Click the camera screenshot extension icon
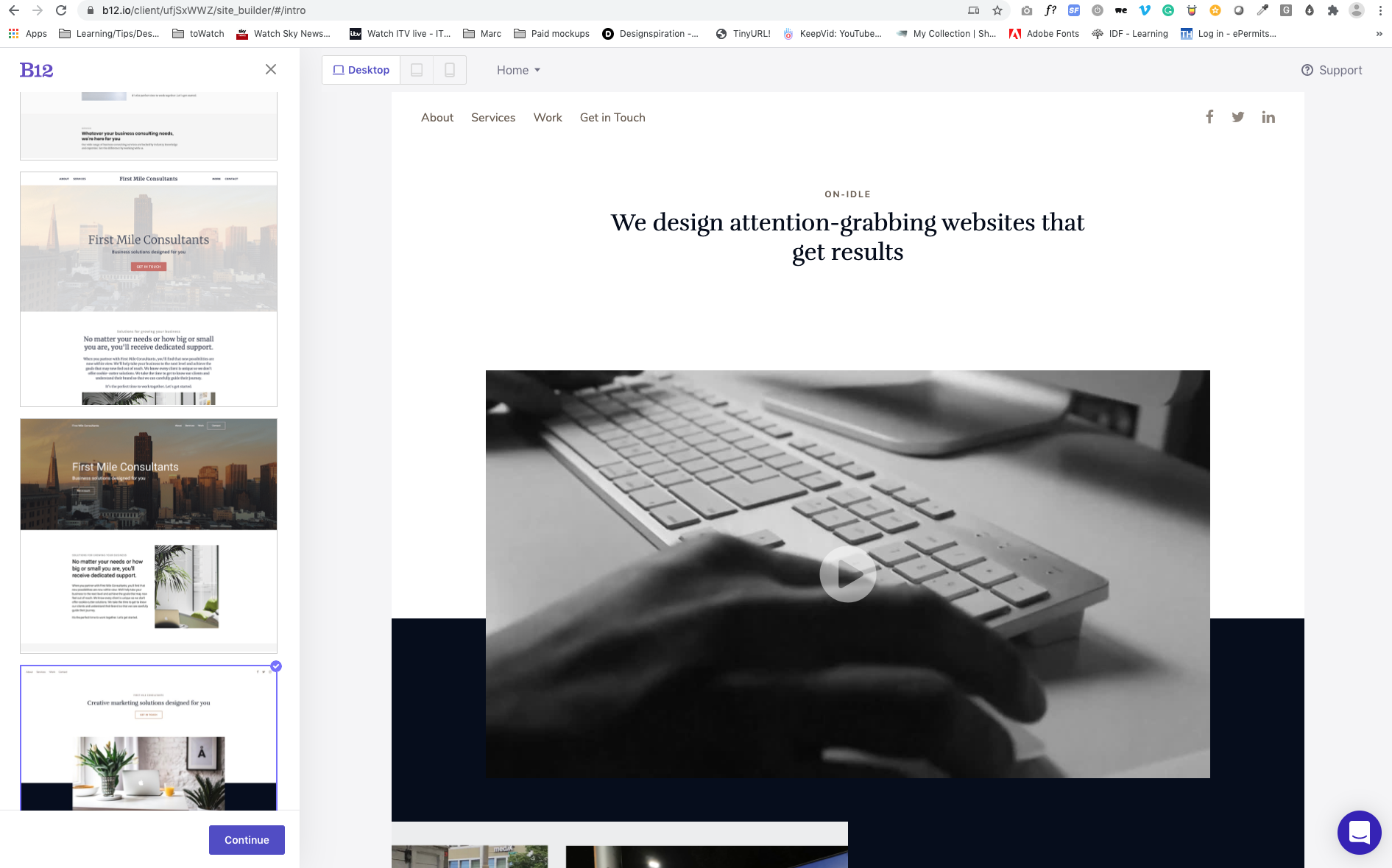Viewport: 1392px width, 868px height. [1027, 10]
